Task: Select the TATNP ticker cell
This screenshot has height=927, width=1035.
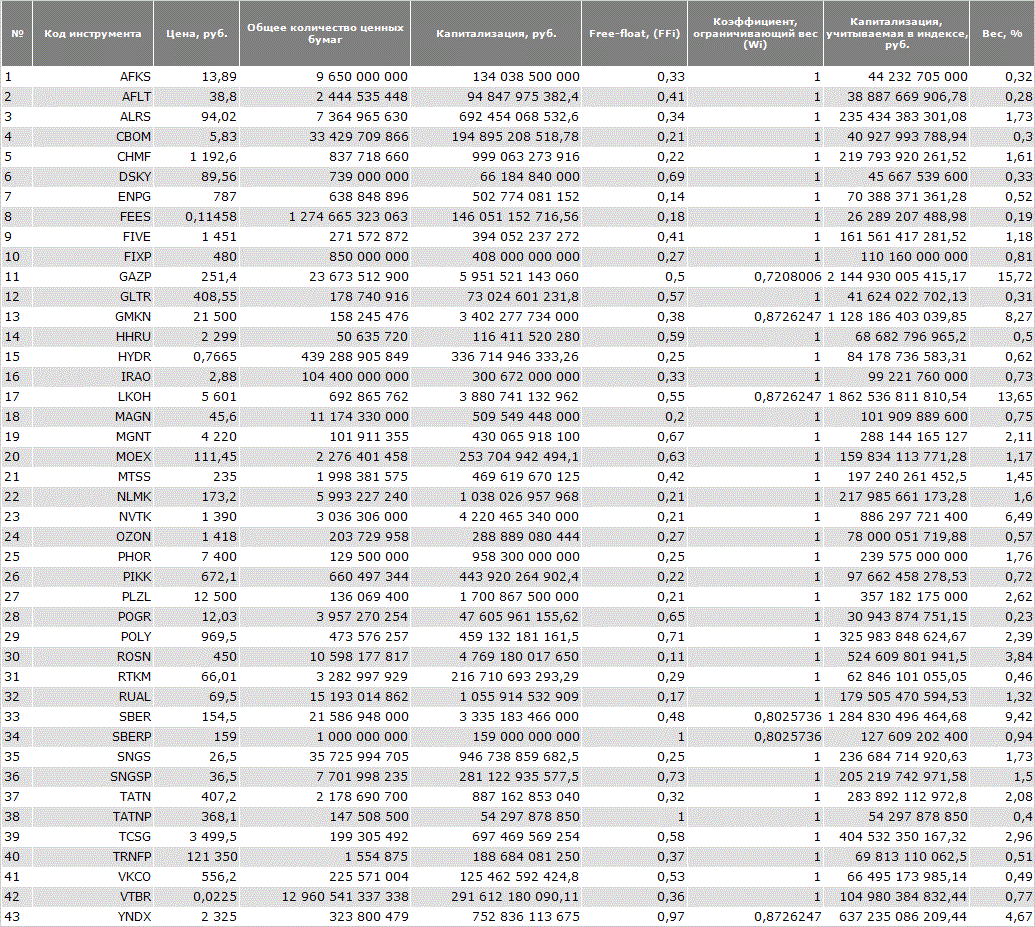Action: pyautogui.click(x=92, y=817)
